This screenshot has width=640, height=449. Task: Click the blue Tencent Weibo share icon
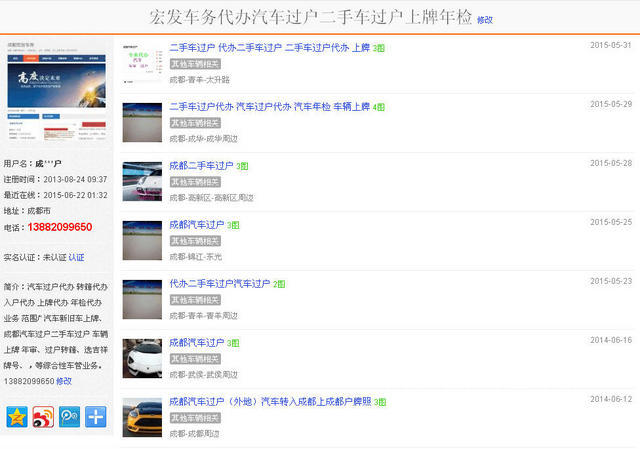coord(69,417)
